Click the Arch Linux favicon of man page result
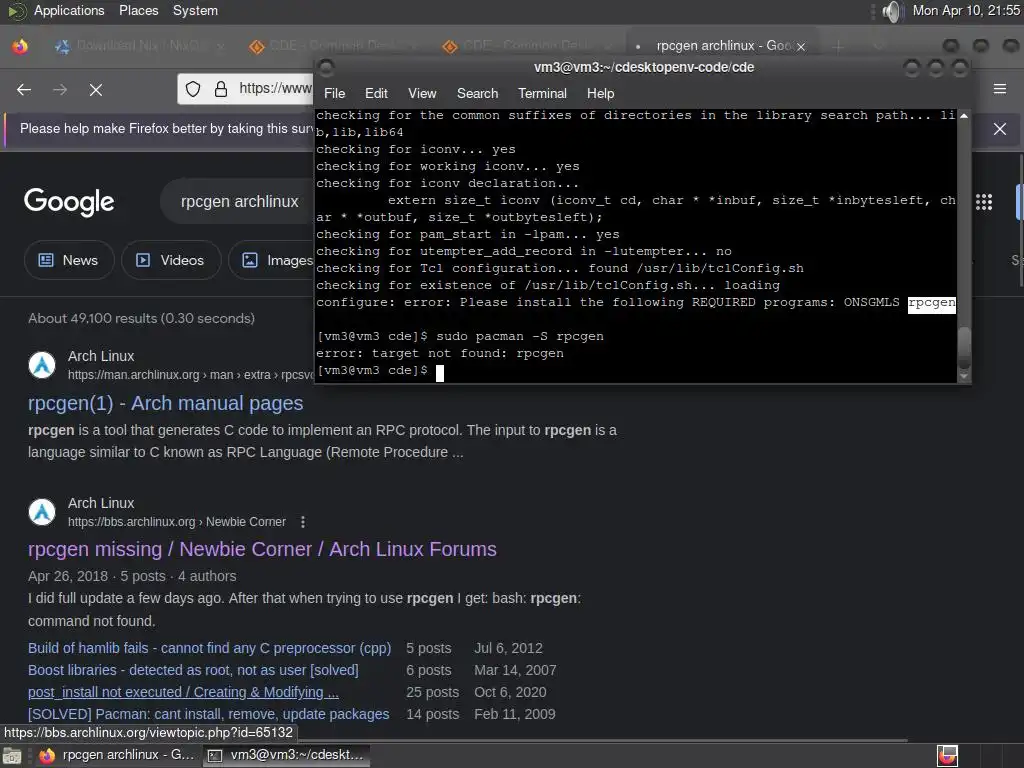This screenshot has height=768, width=1024. point(42,364)
